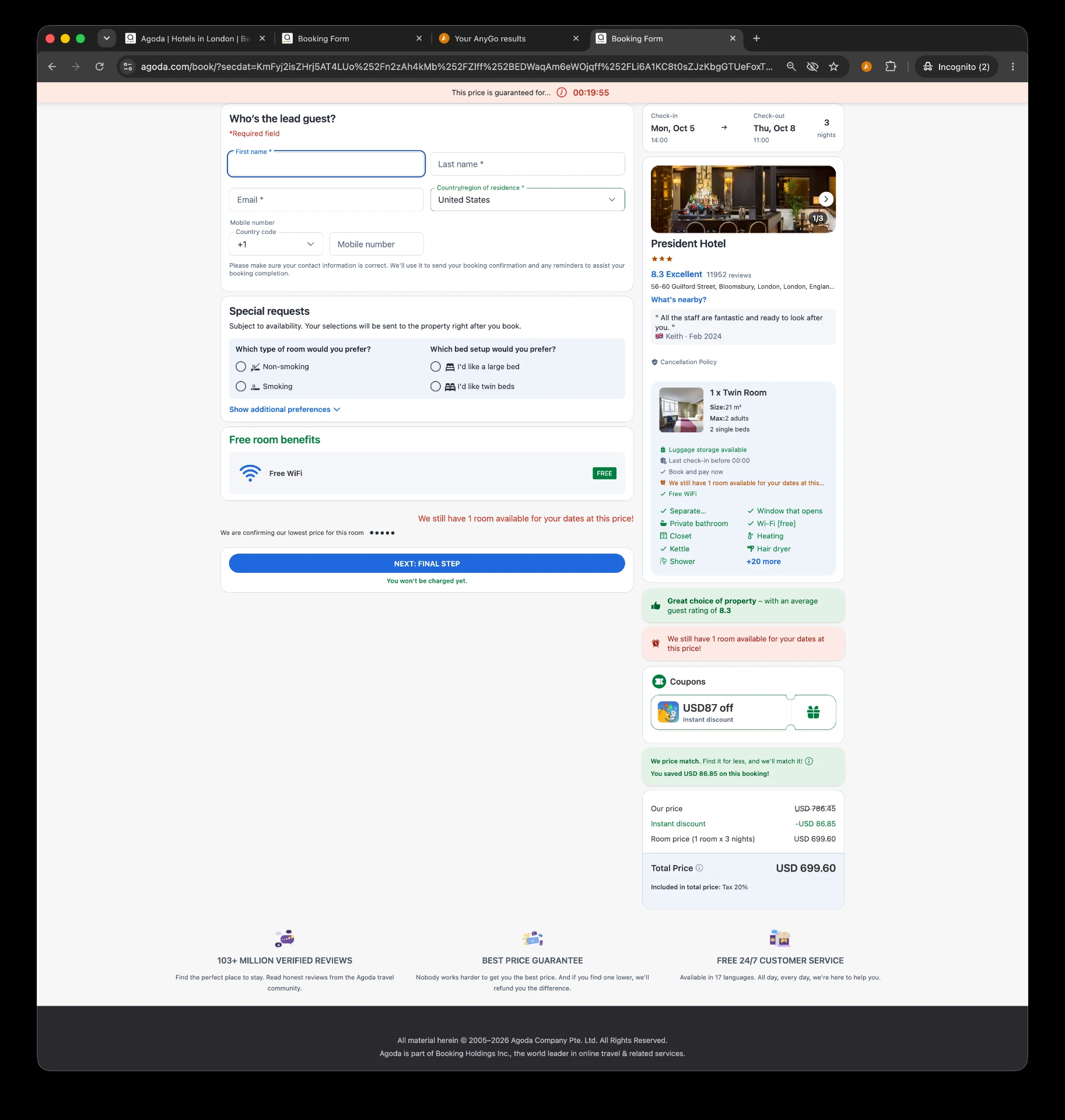Click the Check-out Thu, Oct 8 date

774,128
